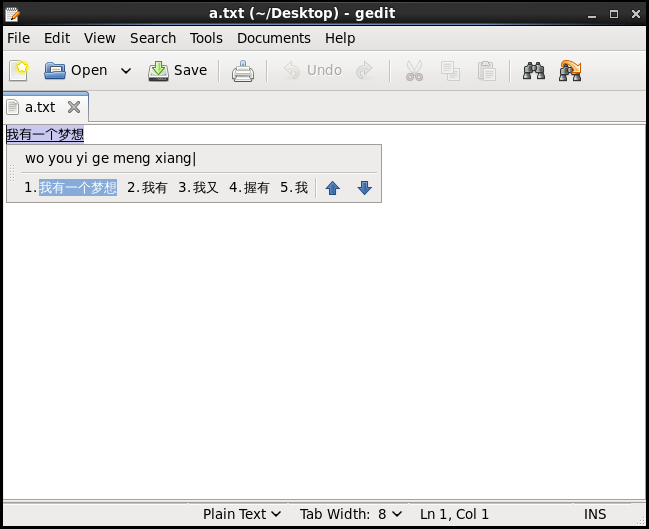649x529 pixels.
Task: Click the composed text 我有一个梦想 in the editor
Action: click(45, 134)
